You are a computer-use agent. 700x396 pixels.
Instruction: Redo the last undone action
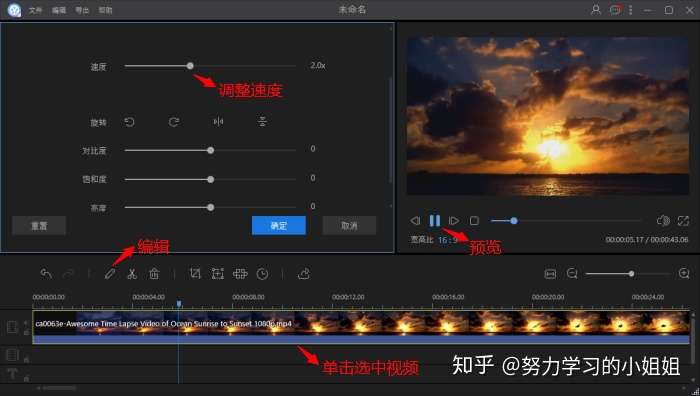pyautogui.click(x=68, y=274)
